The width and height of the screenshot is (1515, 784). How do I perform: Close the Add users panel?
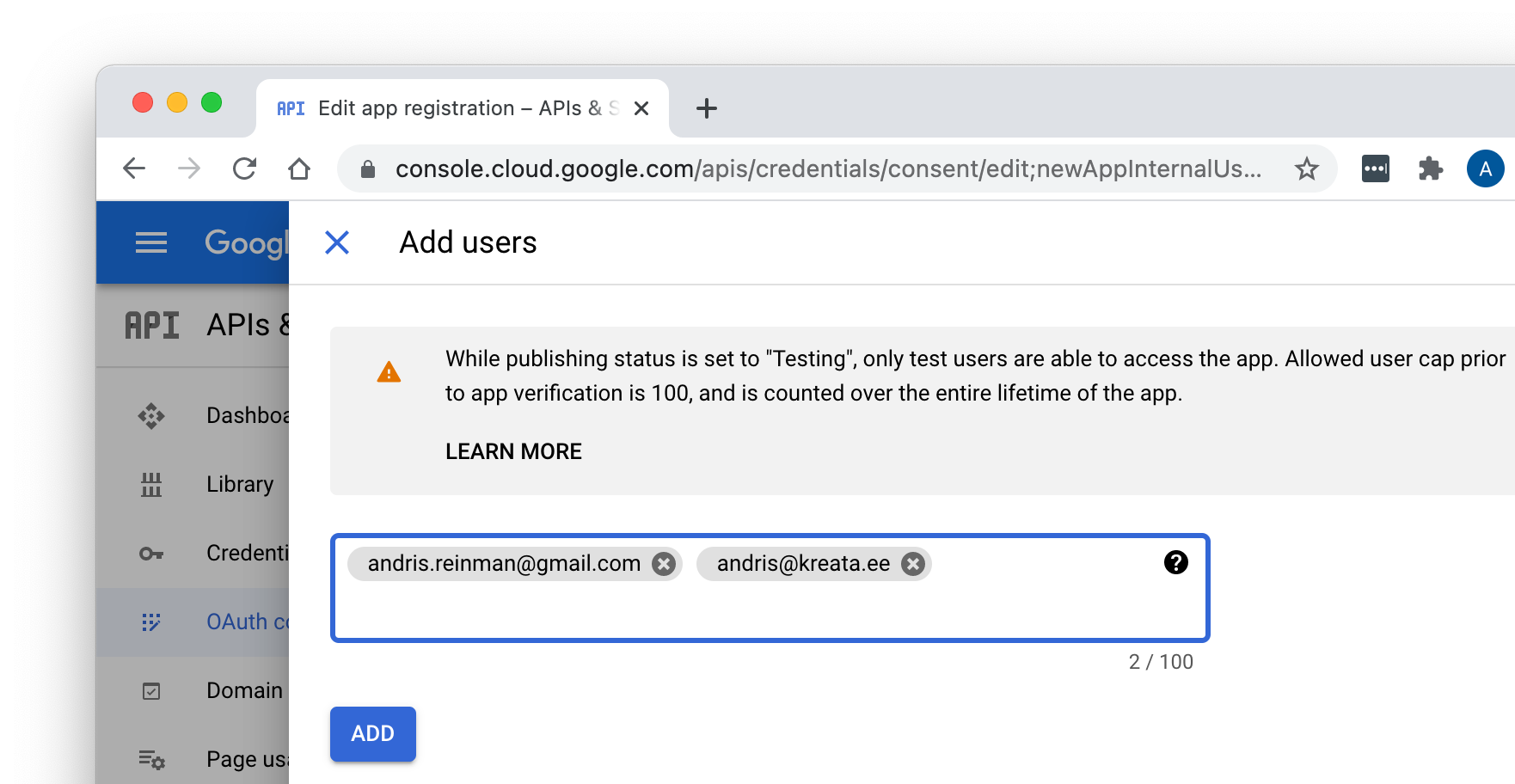click(x=338, y=242)
